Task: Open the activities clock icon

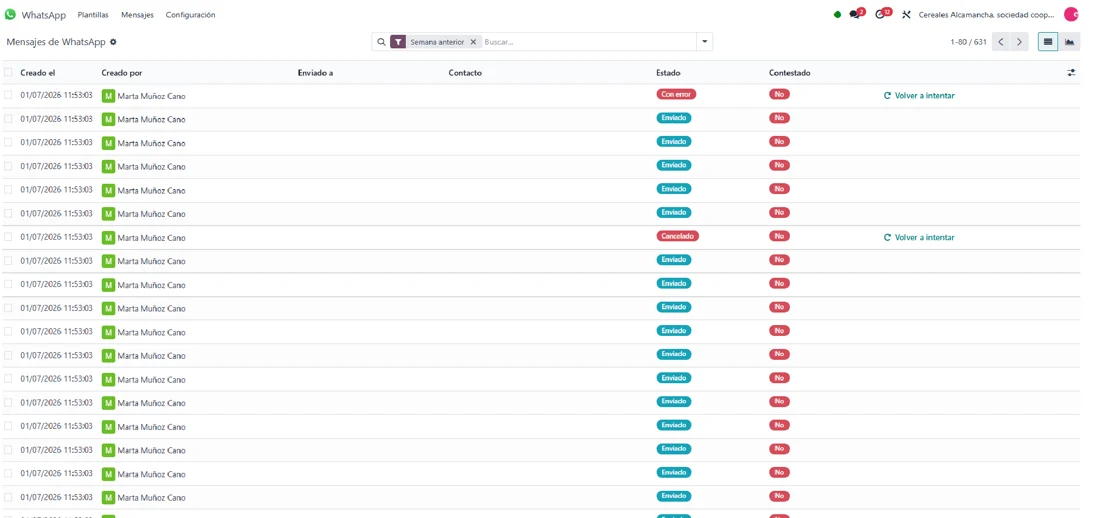Action: tap(881, 14)
